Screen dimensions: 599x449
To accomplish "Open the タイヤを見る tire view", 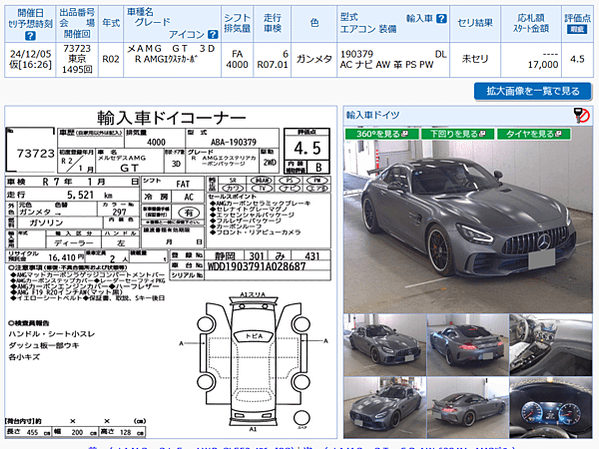I will pos(534,134).
